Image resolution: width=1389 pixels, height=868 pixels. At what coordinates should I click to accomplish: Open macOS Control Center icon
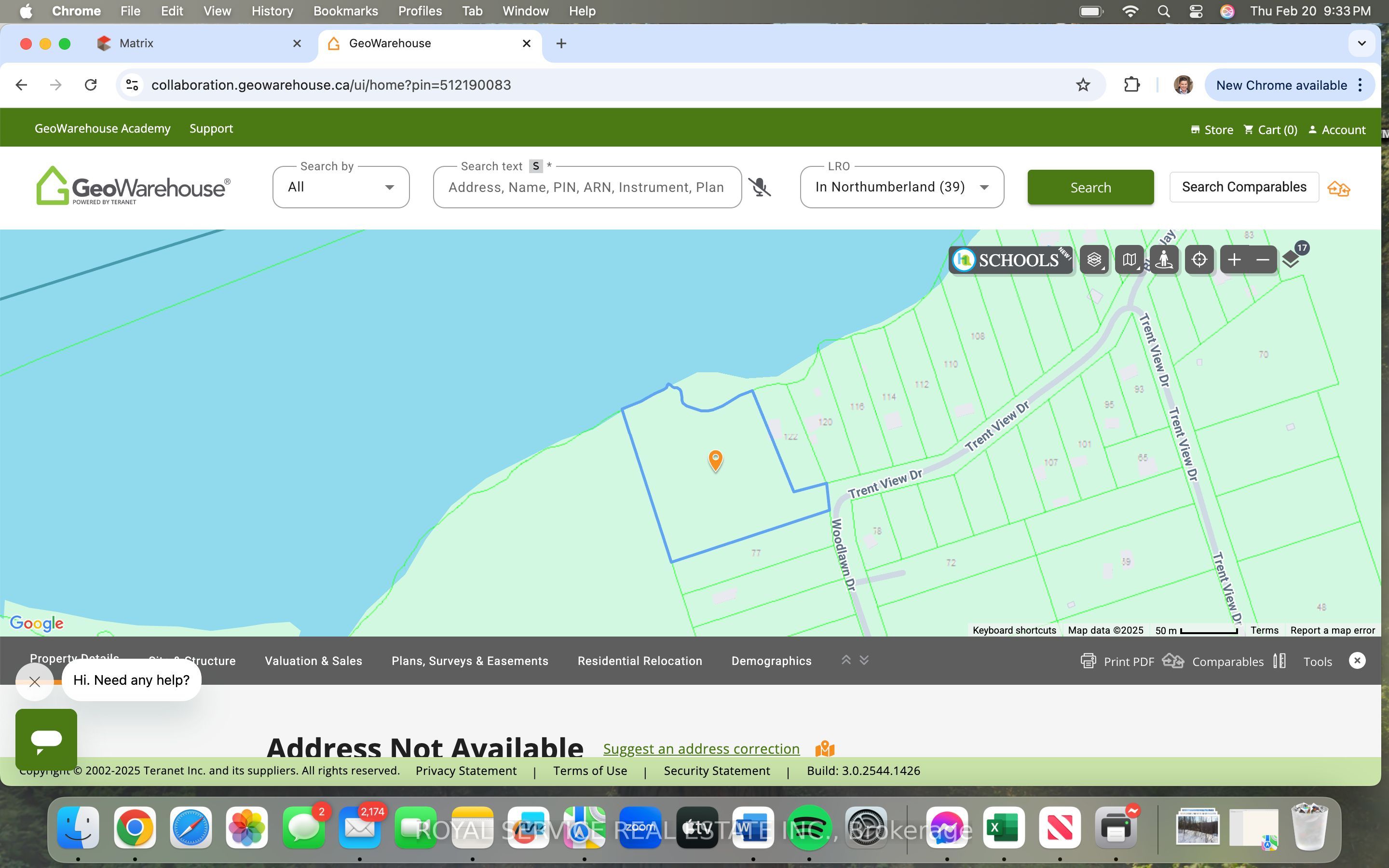coord(1196,11)
